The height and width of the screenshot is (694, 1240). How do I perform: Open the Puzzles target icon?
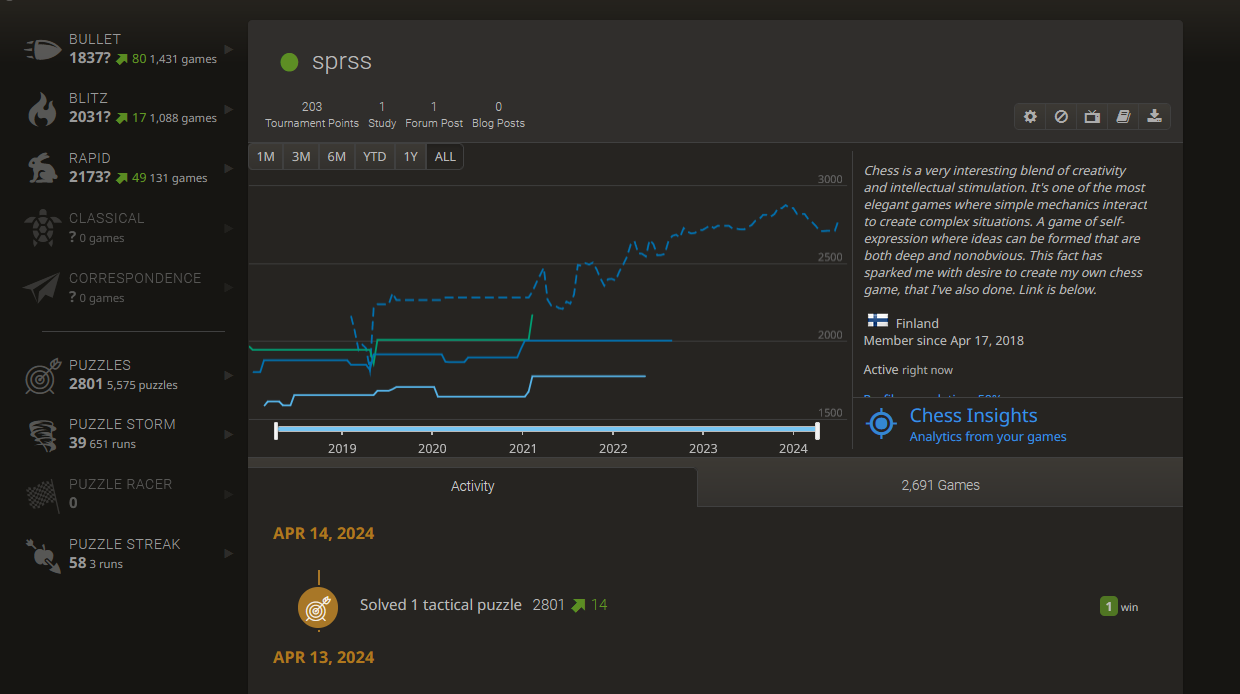(43, 376)
